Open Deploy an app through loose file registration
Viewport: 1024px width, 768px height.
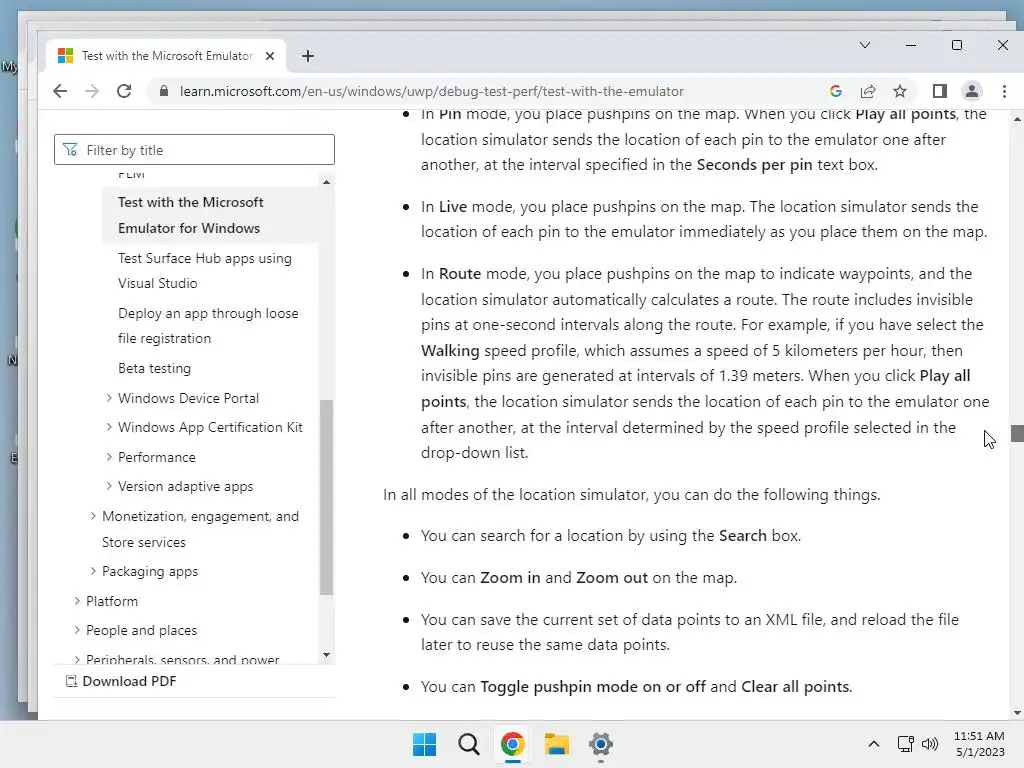click(x=208, y=326)
